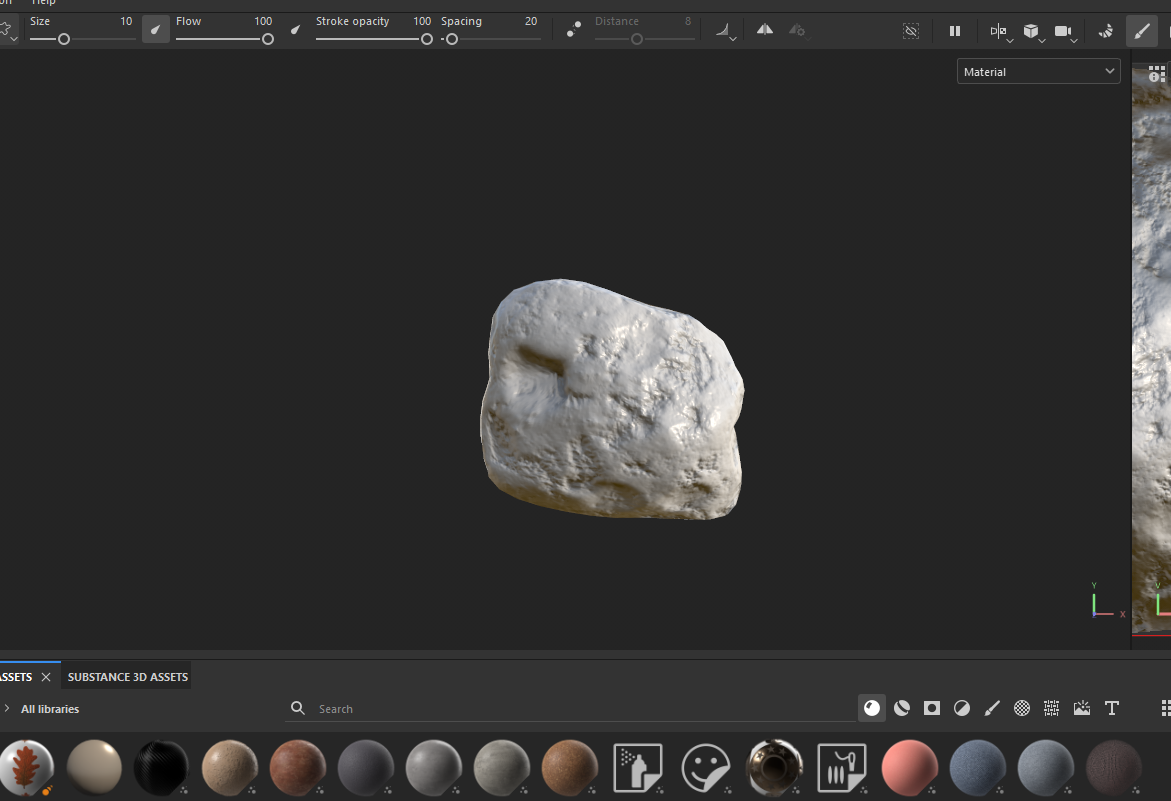Toggle the Environment maps asset filter

pos(1081,708)
